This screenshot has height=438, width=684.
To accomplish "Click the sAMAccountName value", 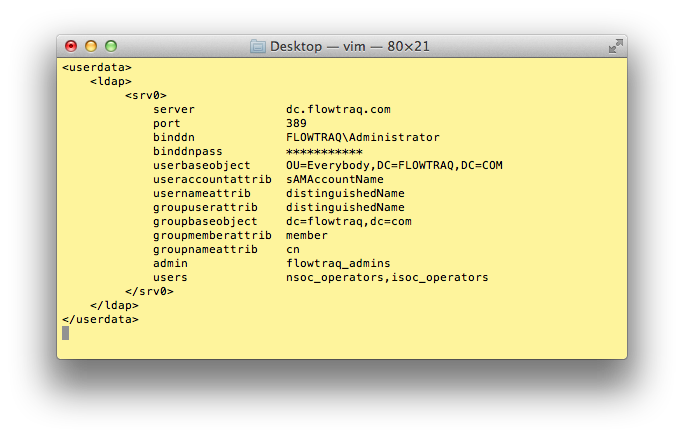I will (334, 180).
